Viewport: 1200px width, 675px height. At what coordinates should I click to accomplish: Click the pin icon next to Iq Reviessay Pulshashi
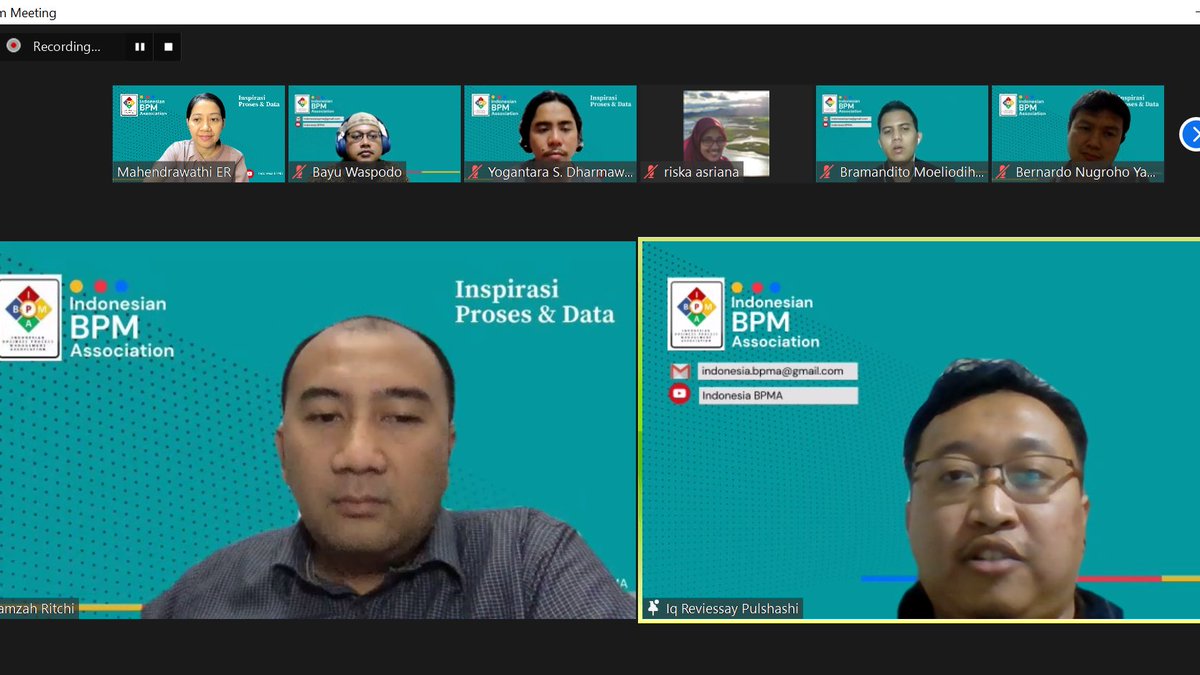tap(654, 608)
